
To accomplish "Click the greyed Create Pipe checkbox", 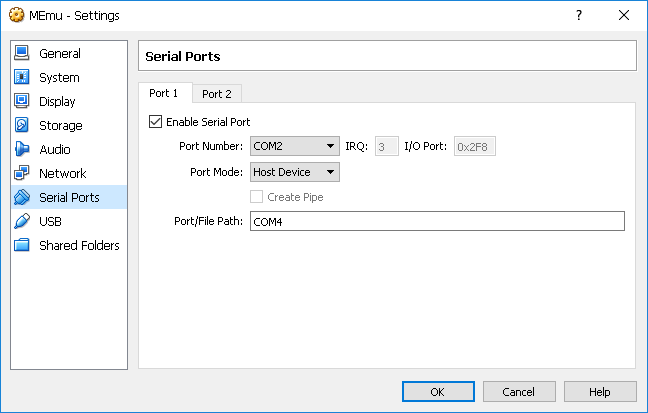I will coord(257,197).
